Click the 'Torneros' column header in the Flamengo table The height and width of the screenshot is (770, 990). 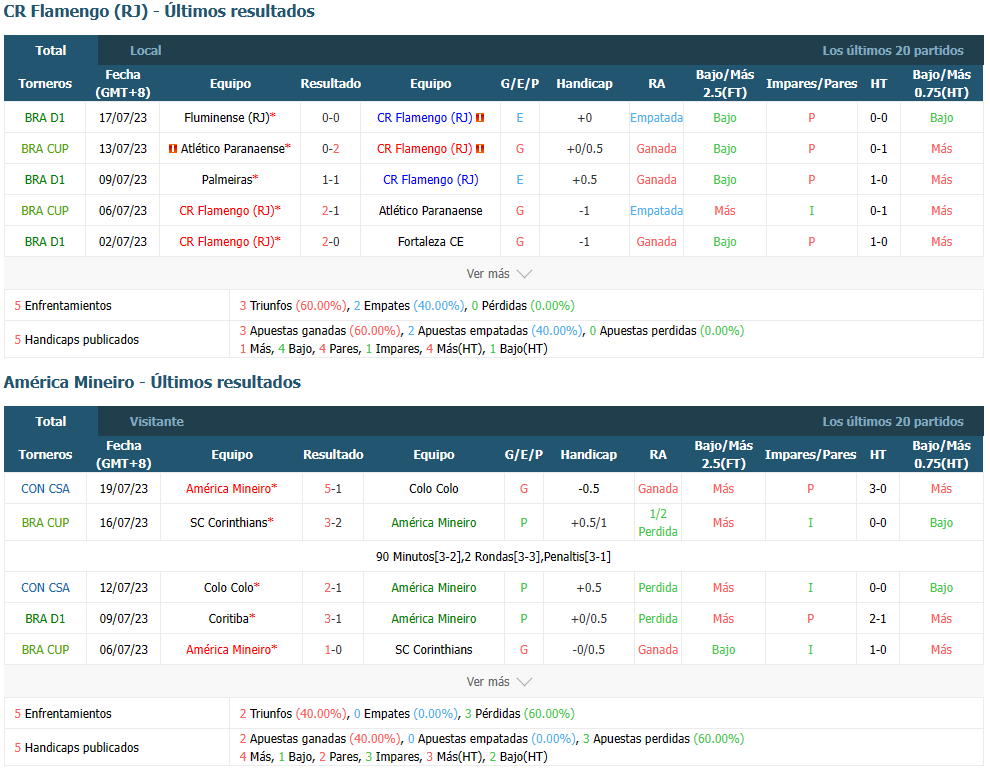point(45,83)
